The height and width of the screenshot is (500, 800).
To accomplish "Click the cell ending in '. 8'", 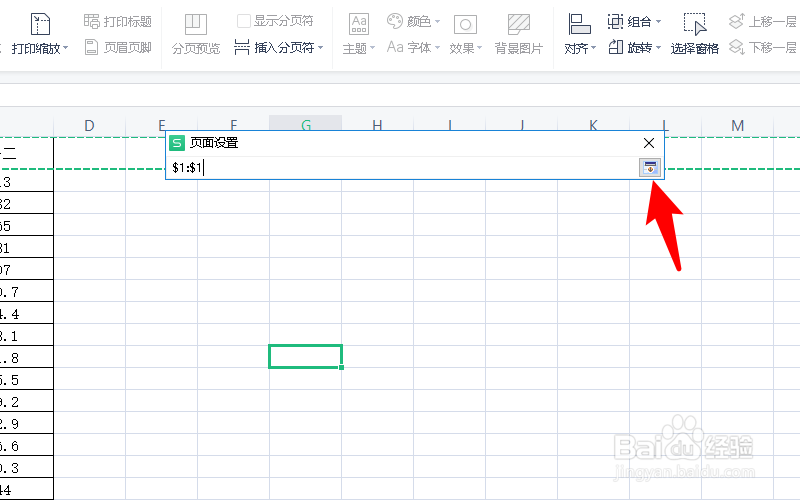I will 27,357.
